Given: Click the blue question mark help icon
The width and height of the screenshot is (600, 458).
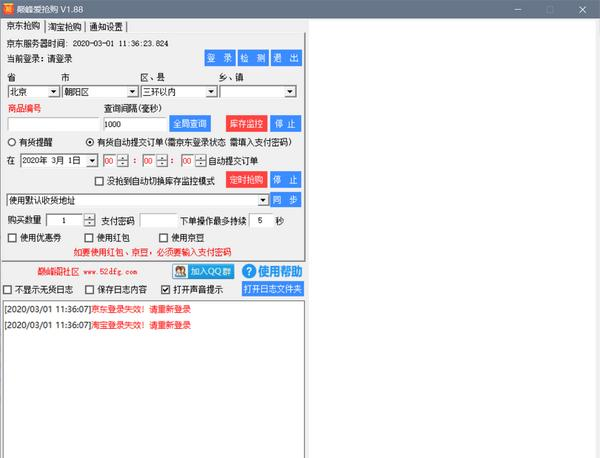Looking at the screenshot, I should 249,271.
